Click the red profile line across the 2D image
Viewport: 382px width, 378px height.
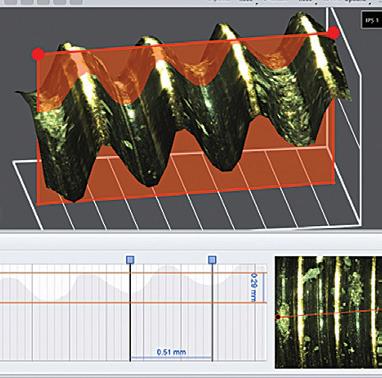tap(330, 313)
